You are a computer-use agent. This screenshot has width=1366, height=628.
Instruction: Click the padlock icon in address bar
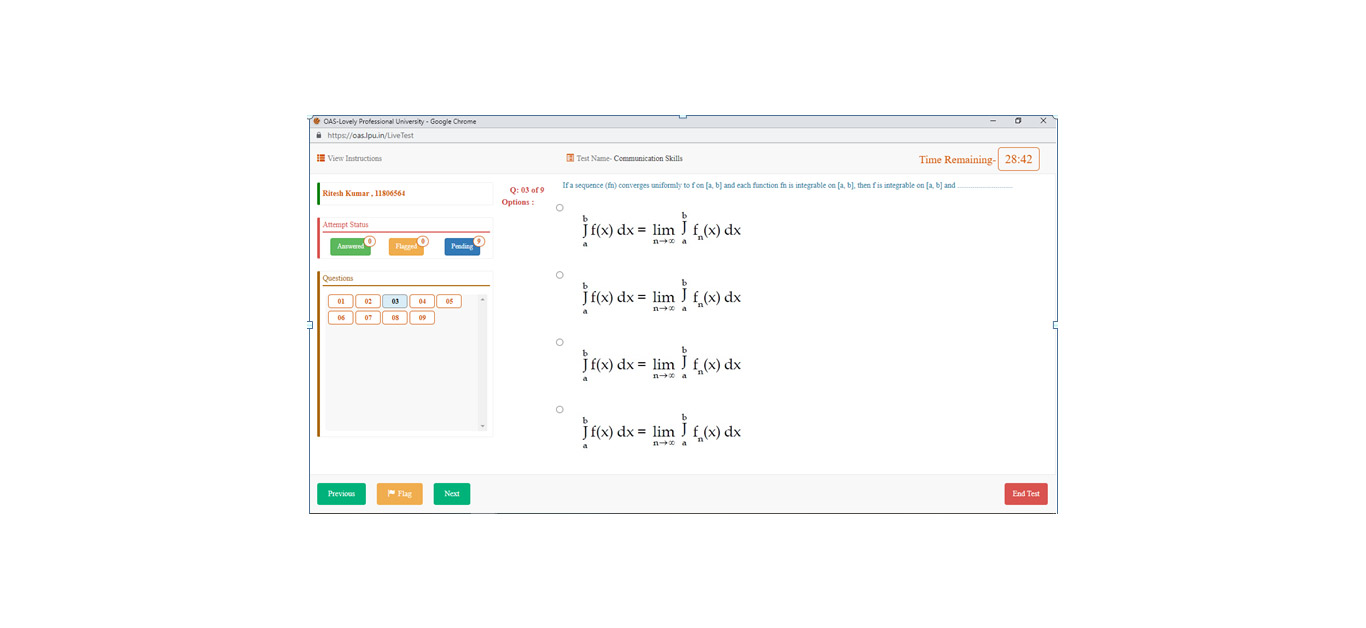pos(319,135)
